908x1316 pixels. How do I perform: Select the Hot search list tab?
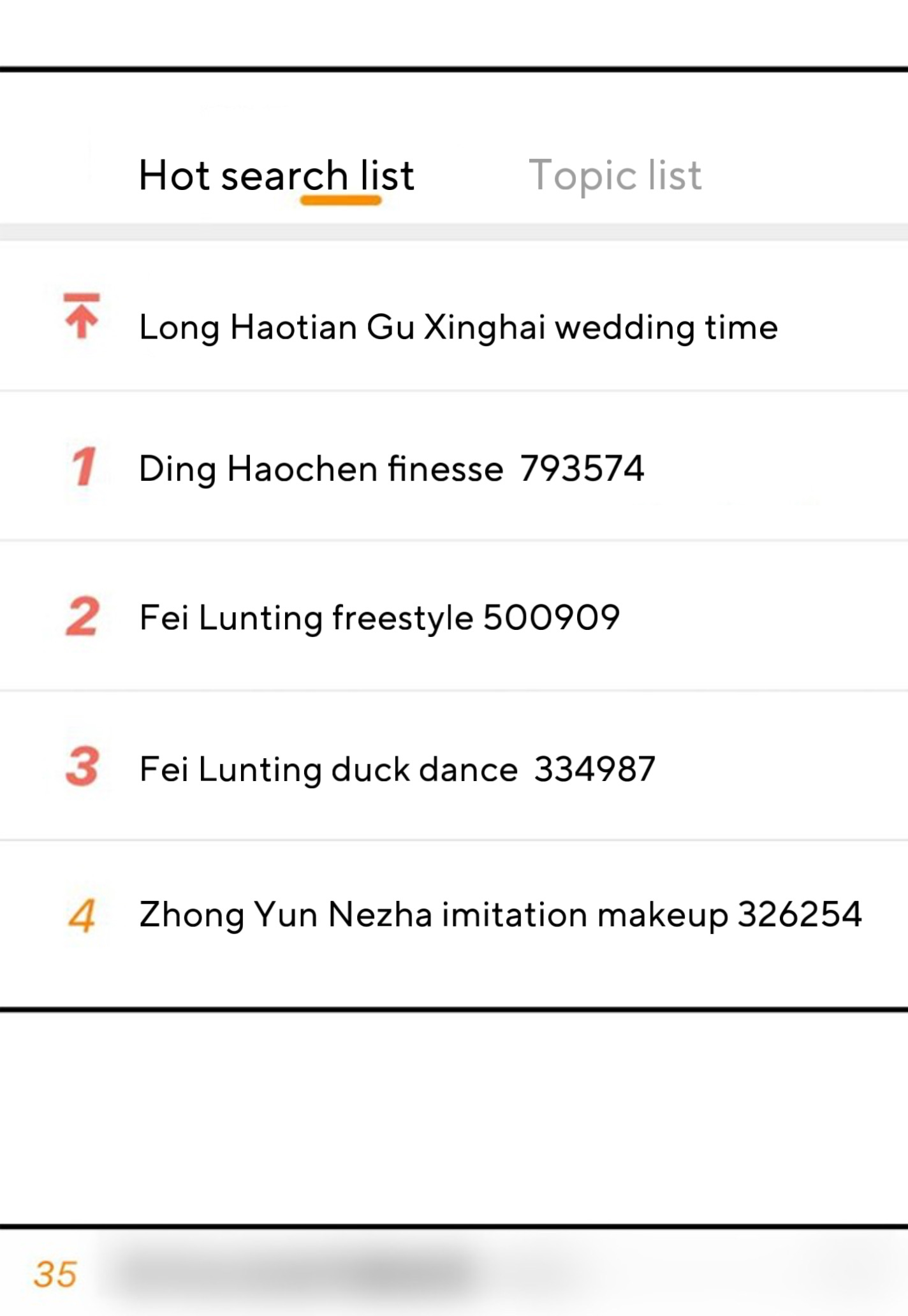[x=276, y=175]
